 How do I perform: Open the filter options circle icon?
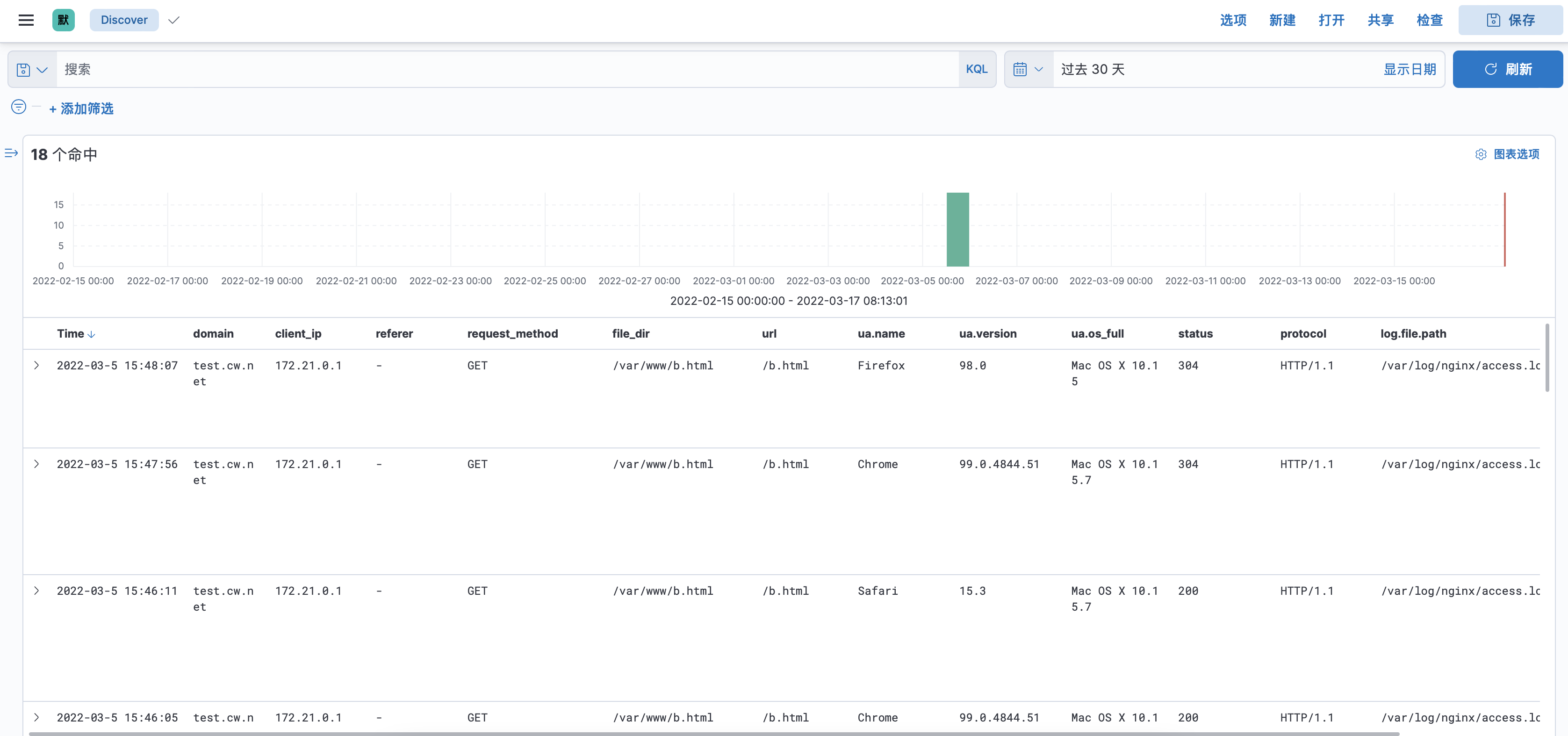[x=19, y=107]
